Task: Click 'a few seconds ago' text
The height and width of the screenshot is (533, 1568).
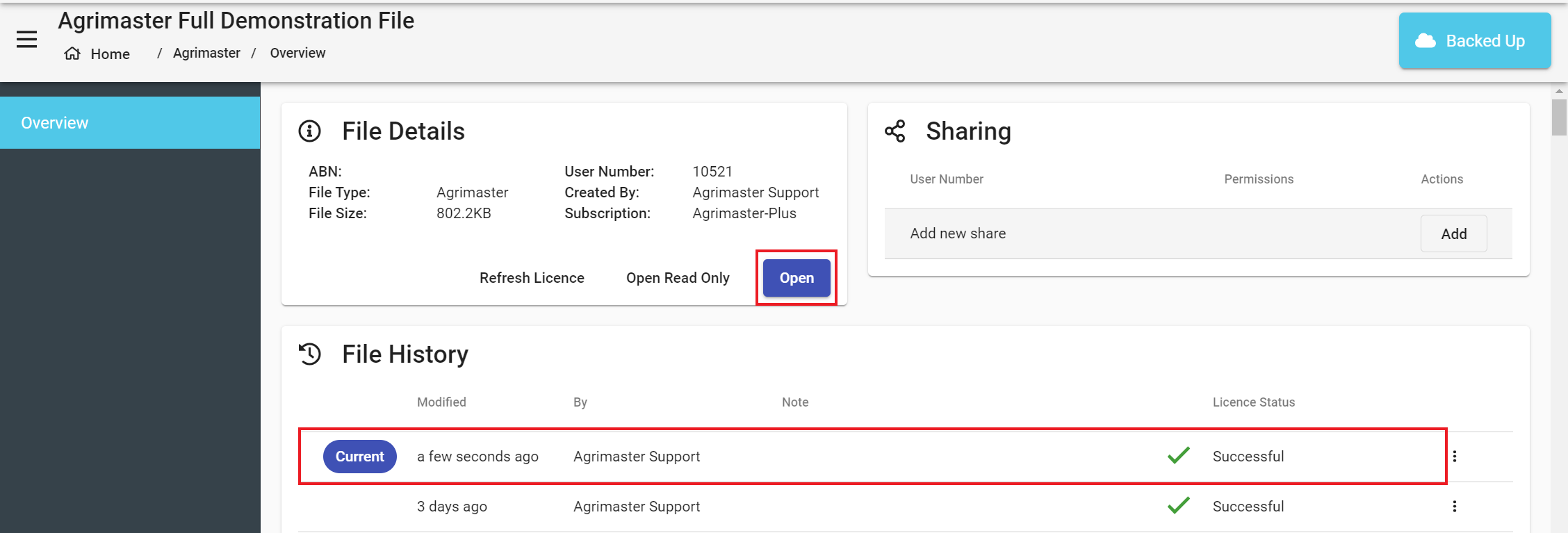Action: click(477, 457)
